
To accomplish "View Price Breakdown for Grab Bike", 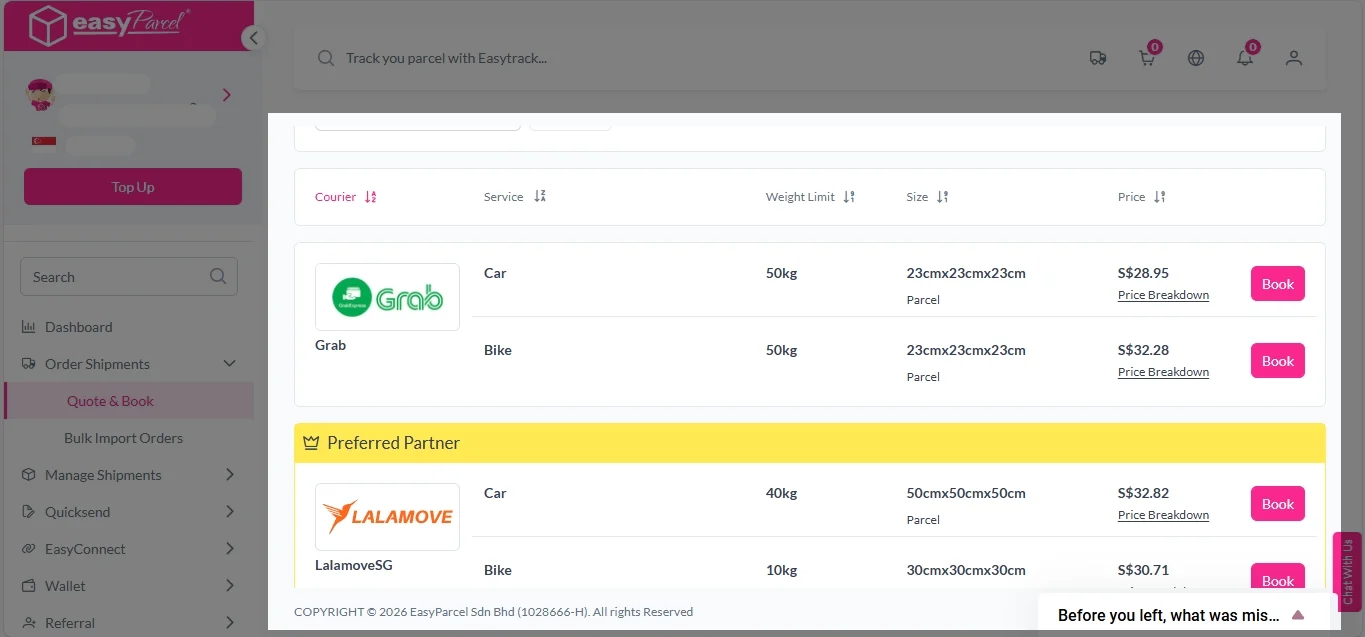I will click(x=1163, y=372).
